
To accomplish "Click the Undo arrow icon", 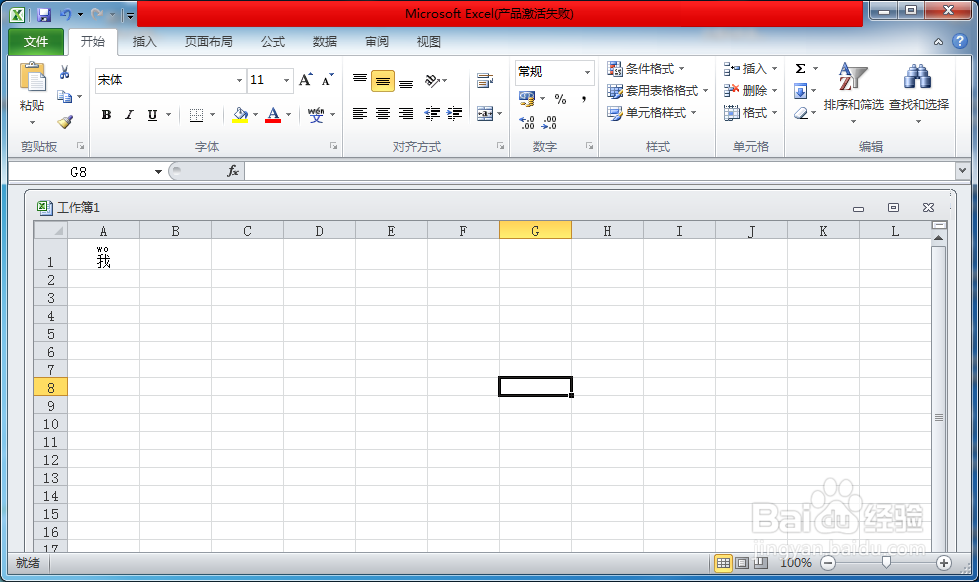I will [66, 14].
